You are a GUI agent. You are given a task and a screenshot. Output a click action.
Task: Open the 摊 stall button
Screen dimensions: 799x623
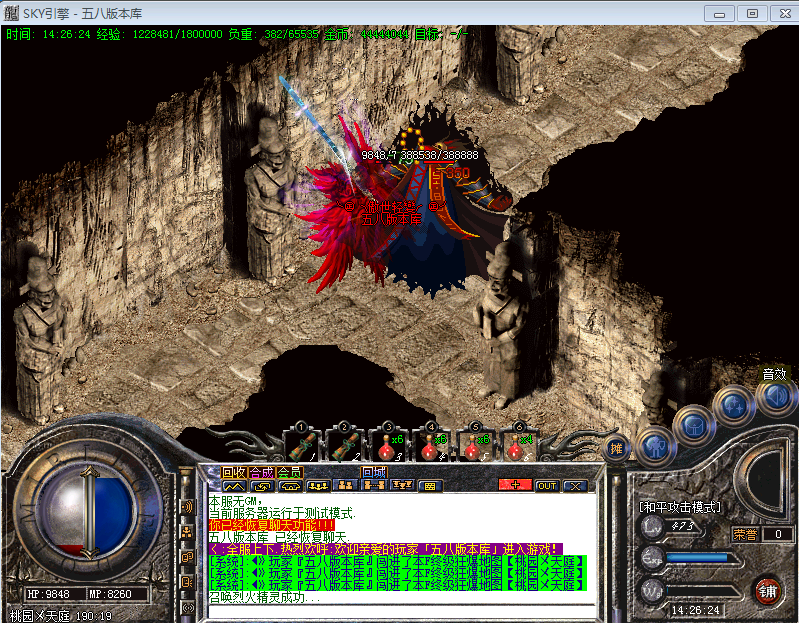pyautogui.click(x=616, y=448)
